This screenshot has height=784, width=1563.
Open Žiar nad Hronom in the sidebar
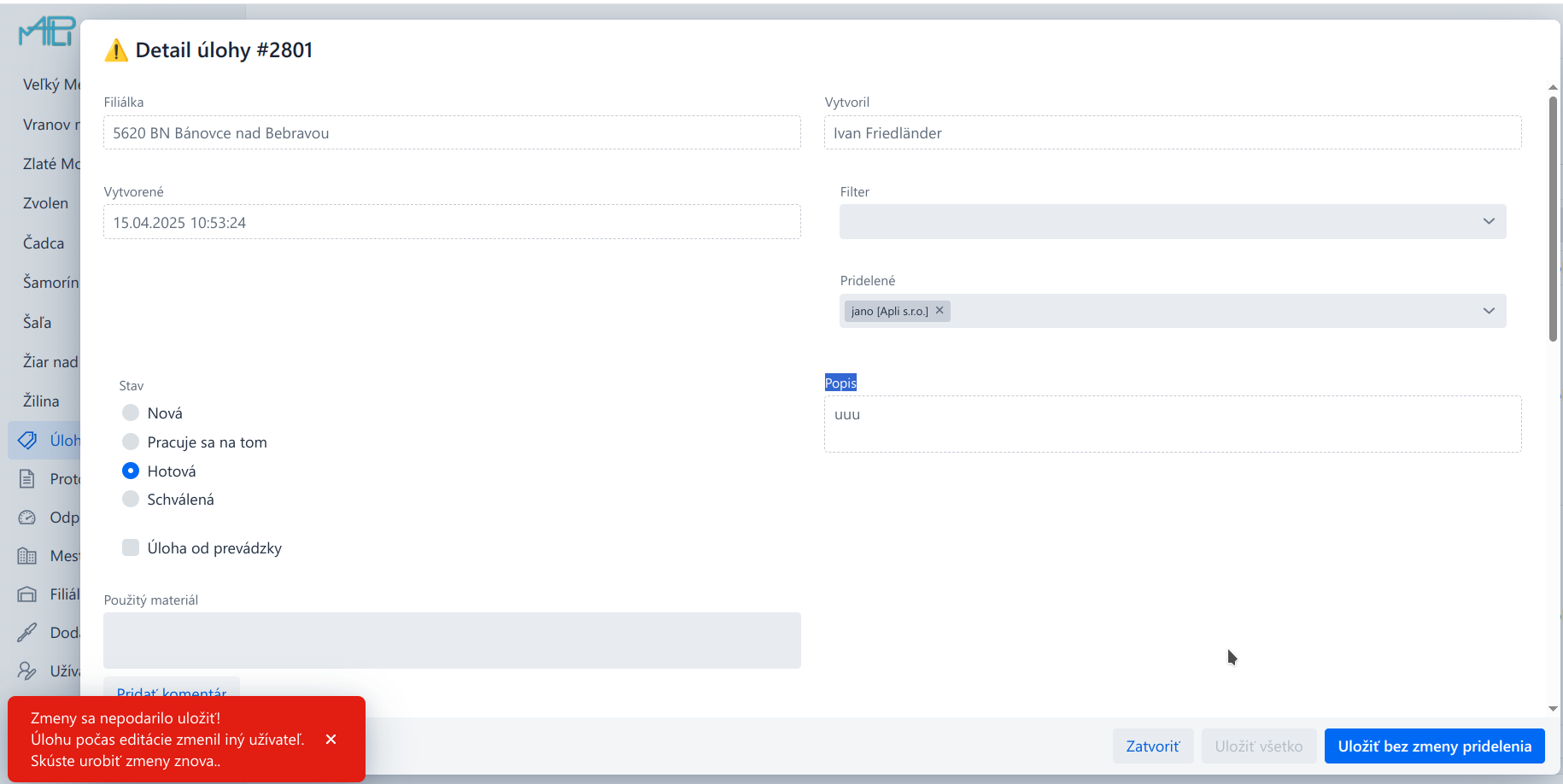50,362
